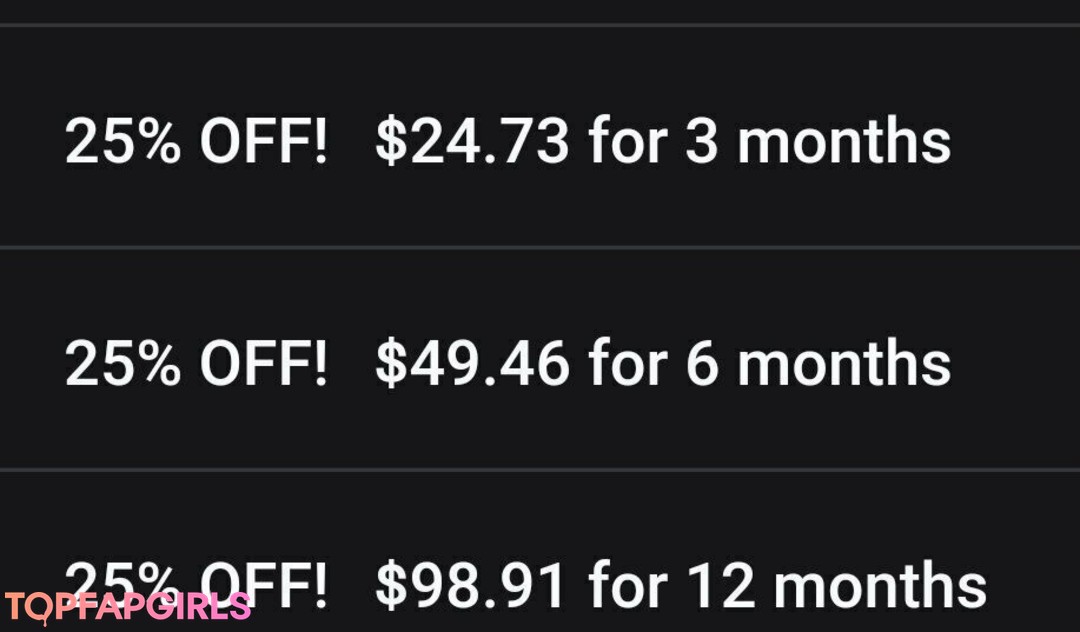Click the pink watermark logo in corner

point(127,606)
